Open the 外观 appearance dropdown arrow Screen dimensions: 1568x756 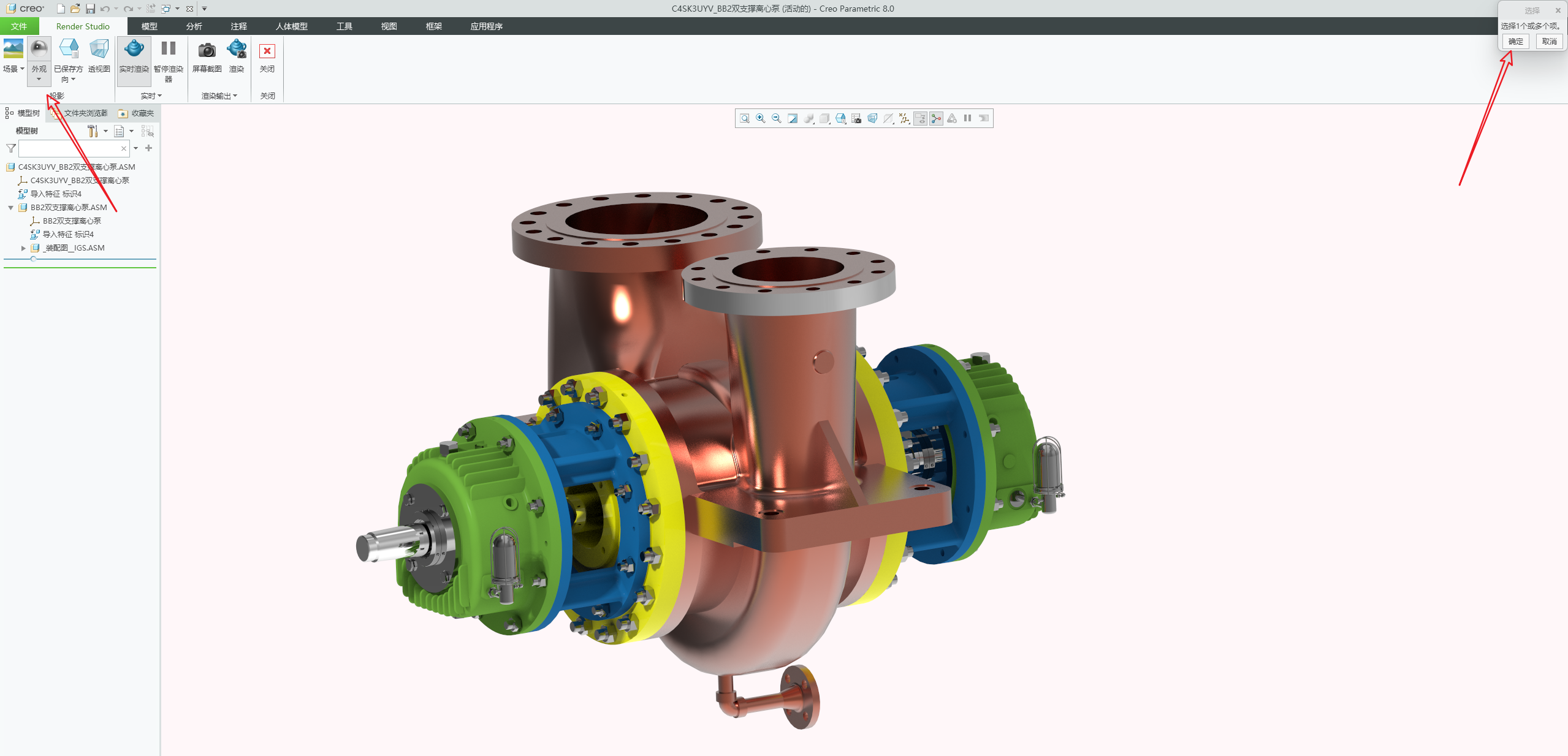tap(39, 79)
